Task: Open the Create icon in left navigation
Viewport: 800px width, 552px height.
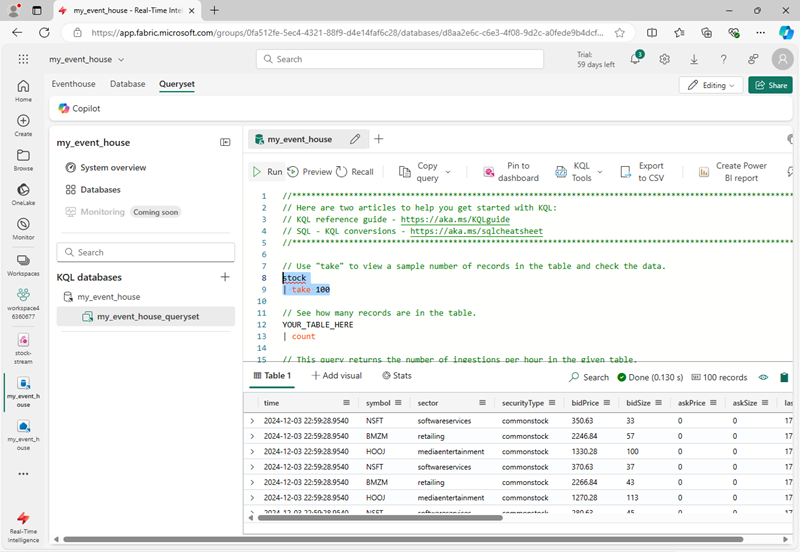Action: coord(23,125)
